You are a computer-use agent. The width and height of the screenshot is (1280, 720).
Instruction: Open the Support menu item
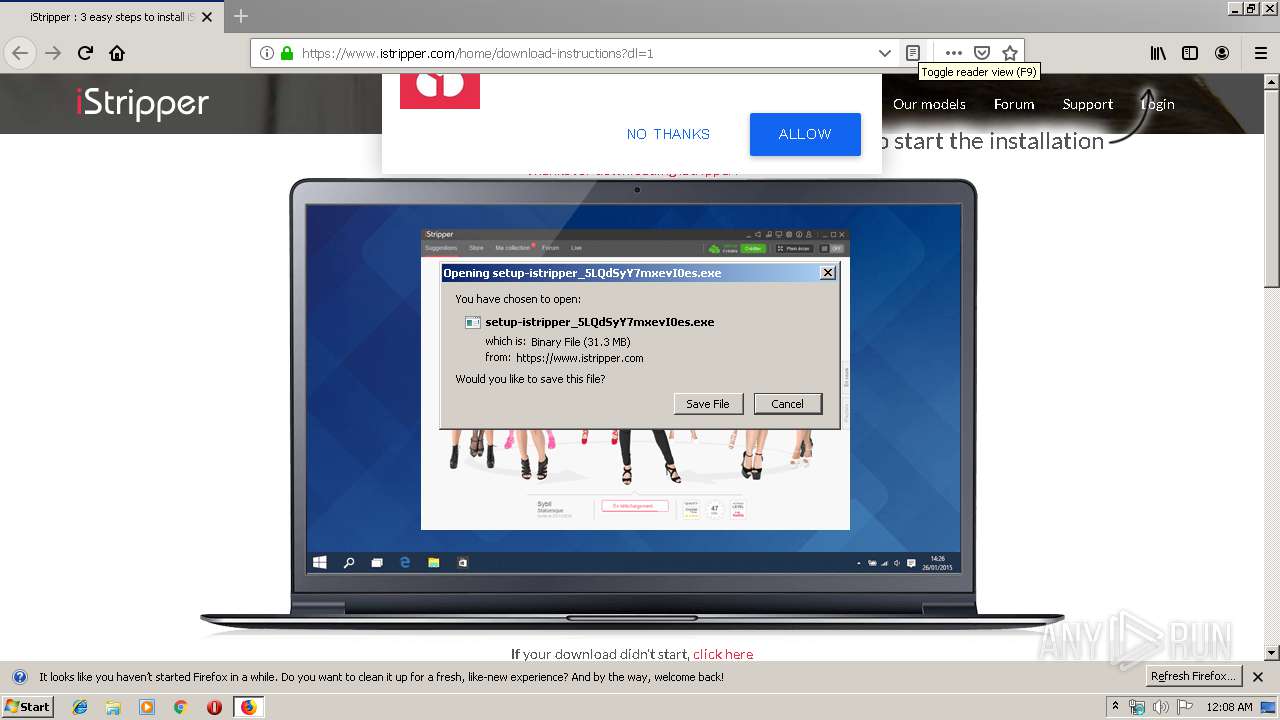[1088, 104]
